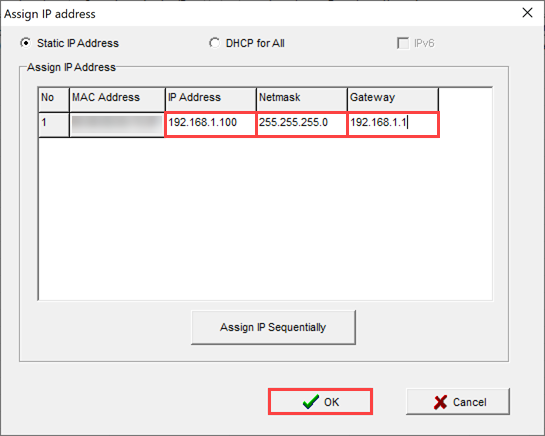545x436 pixels.
Task: Click the Assign IP Sequentially button
Action: (x=273, y=327)
